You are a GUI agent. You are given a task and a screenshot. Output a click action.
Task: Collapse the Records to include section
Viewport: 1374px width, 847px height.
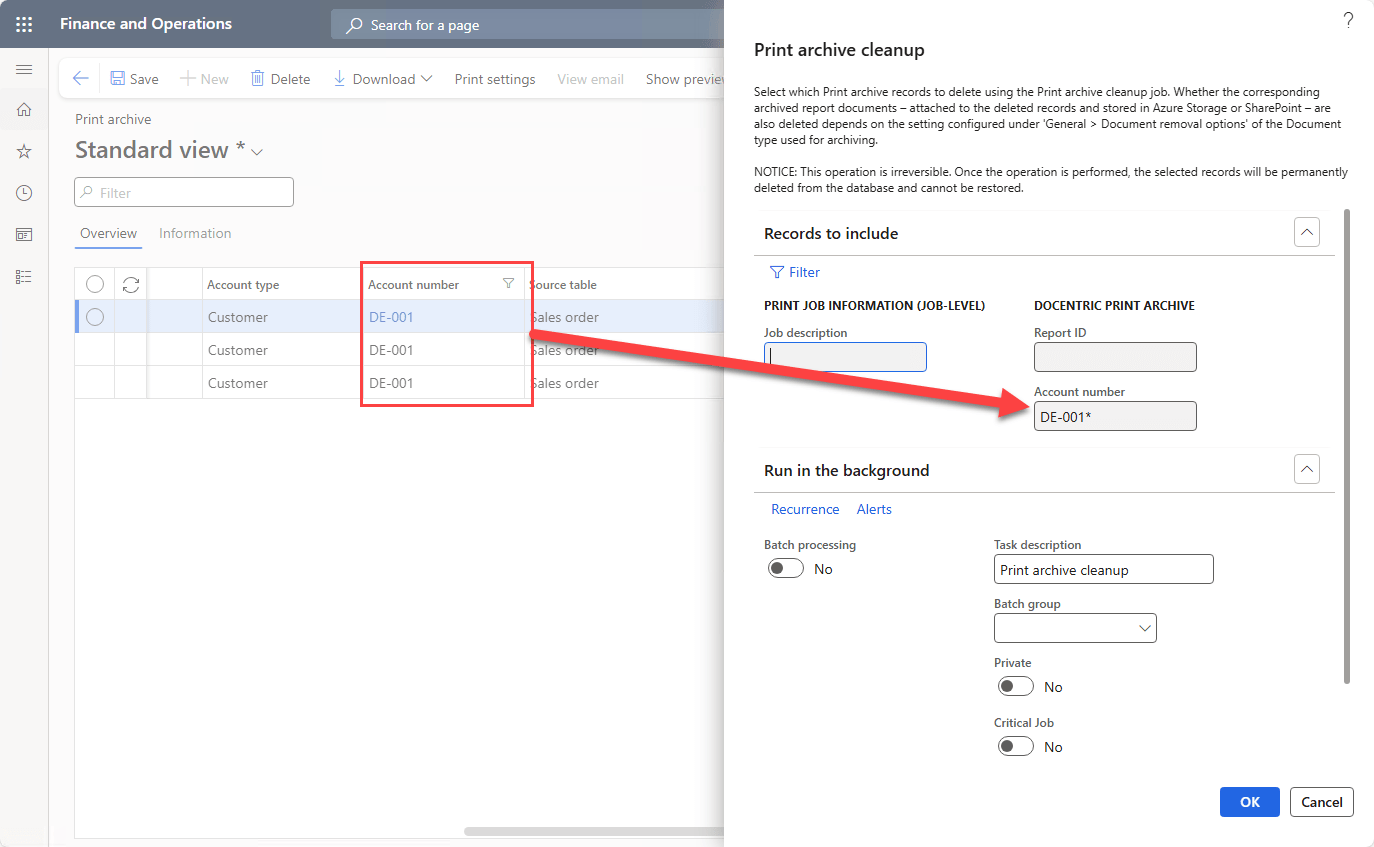(1306, 233)
